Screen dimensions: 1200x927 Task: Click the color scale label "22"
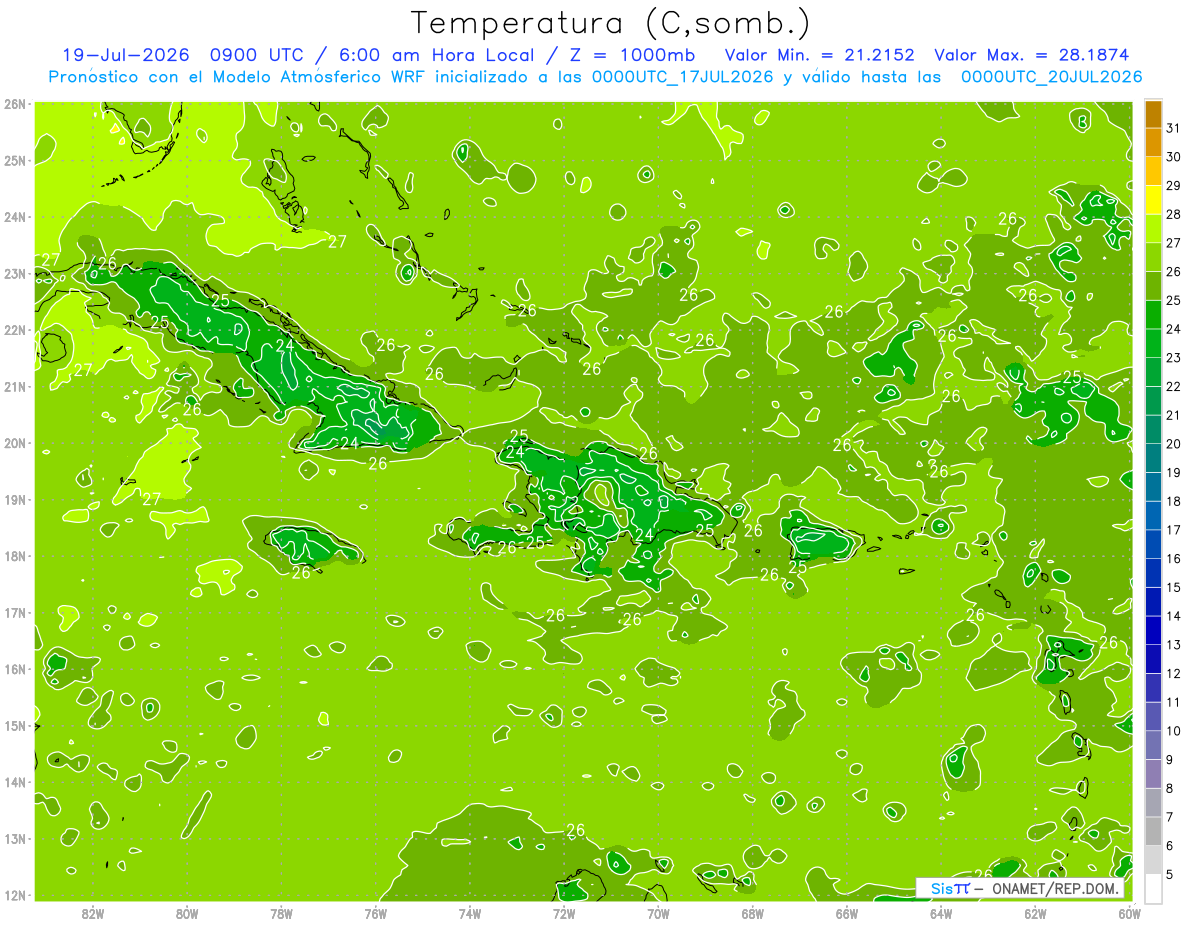click(x=1174, y=387)
